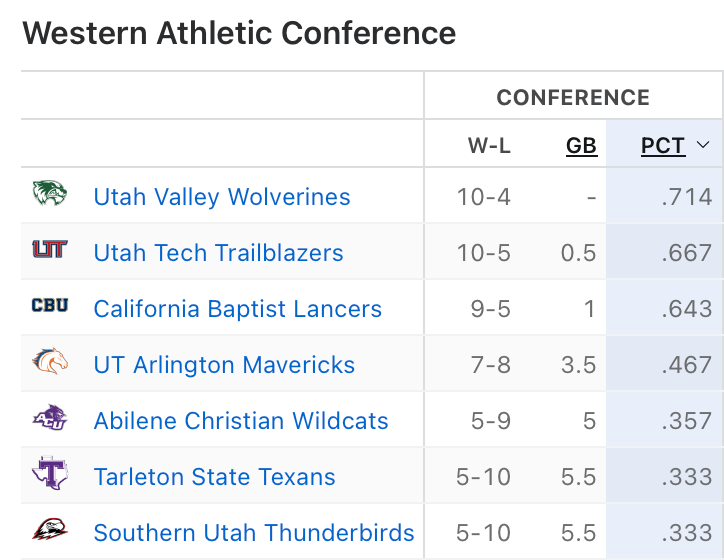Image resolution: width=724 pixels, height=560 pixels.
Task: Click the Utah Valley Wolverines logo
Action: coord(49,194)
